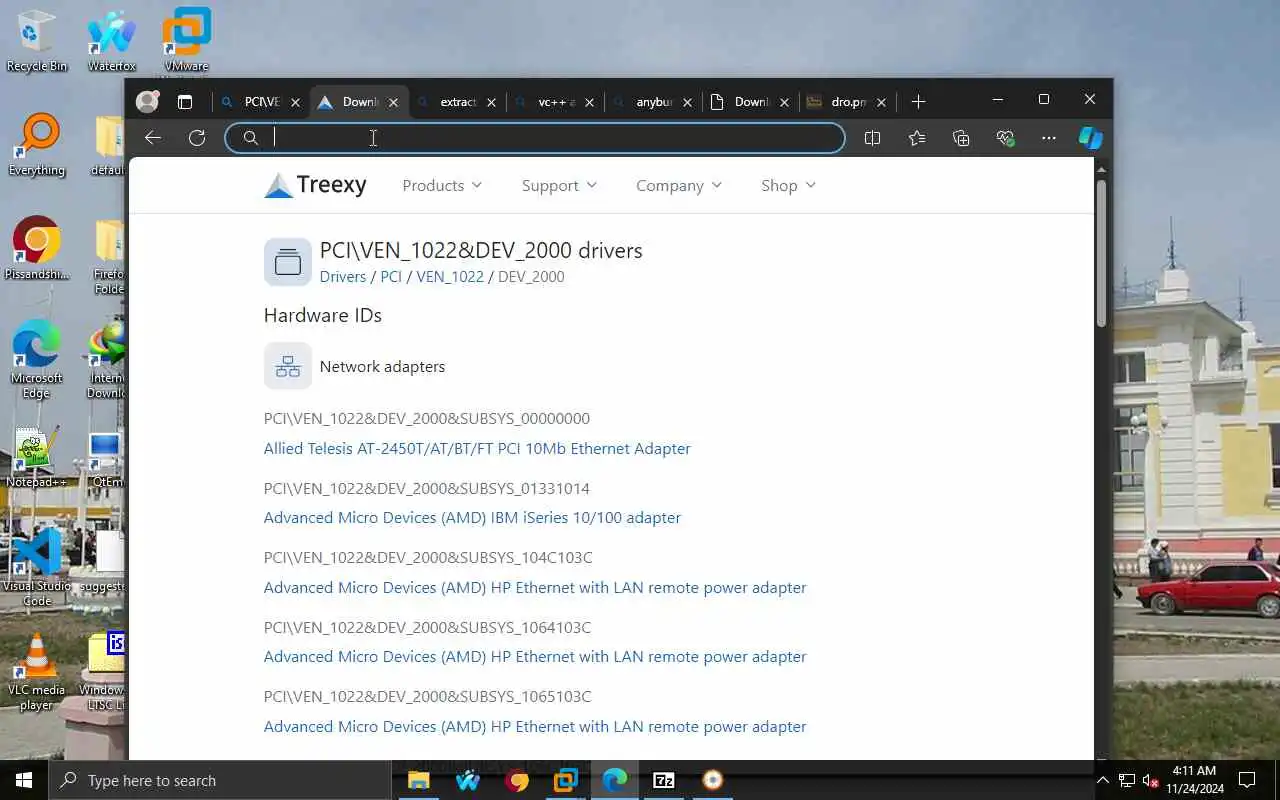Open split screen view icon
The image size is (1280, 800).
click(872, 138)
